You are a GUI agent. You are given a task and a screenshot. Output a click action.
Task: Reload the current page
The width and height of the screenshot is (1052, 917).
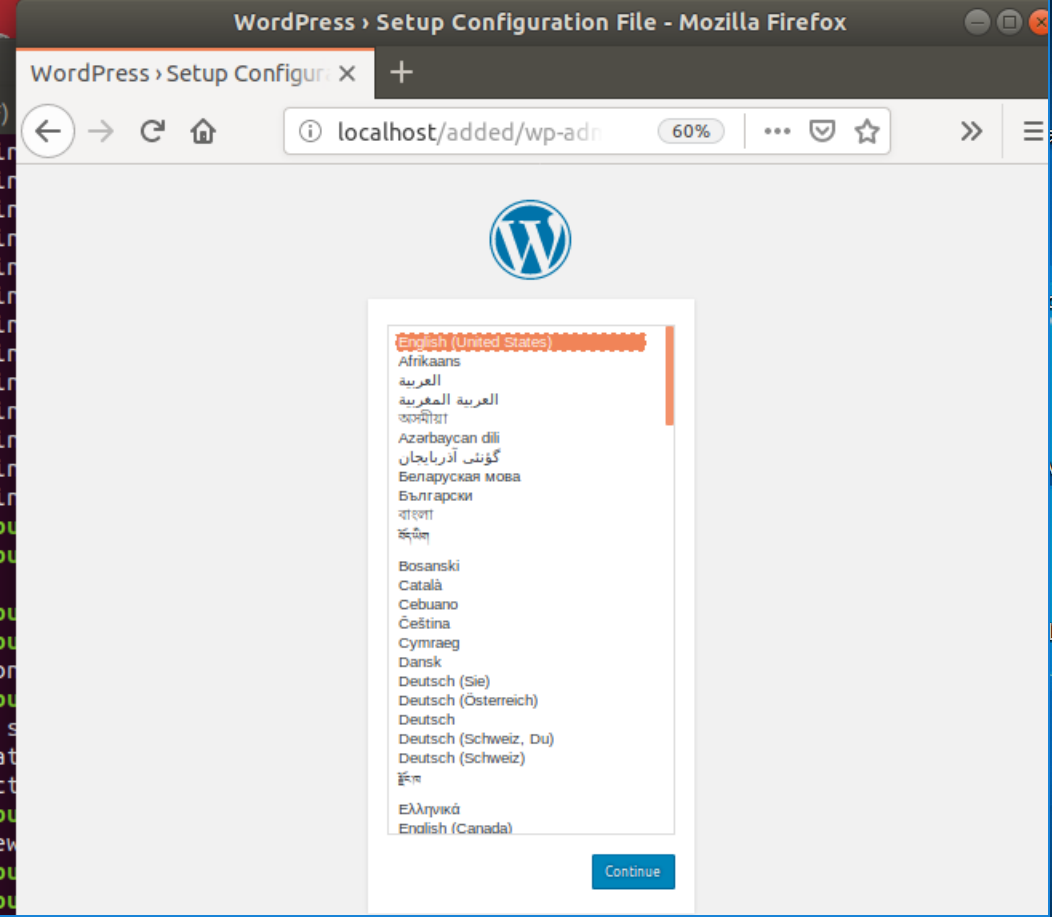[x=153, y=131]
